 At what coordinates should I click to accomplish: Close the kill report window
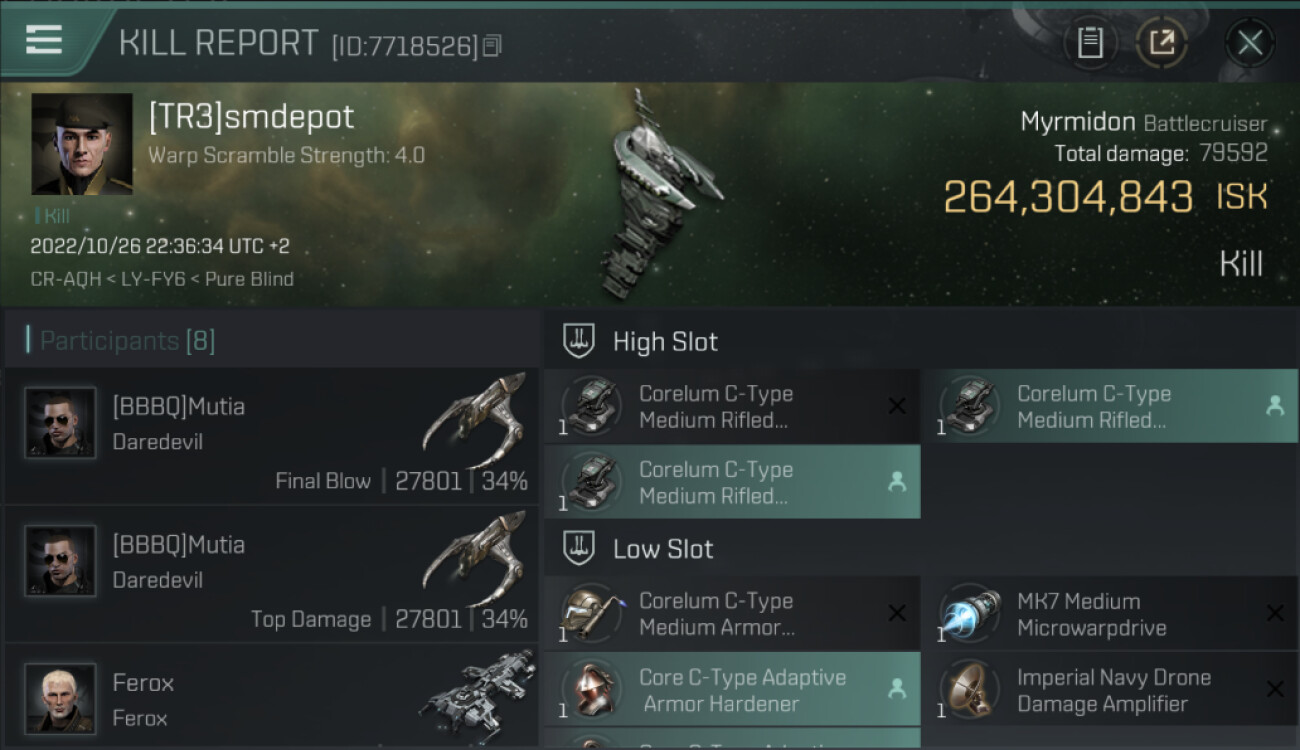click(1249, 43)
